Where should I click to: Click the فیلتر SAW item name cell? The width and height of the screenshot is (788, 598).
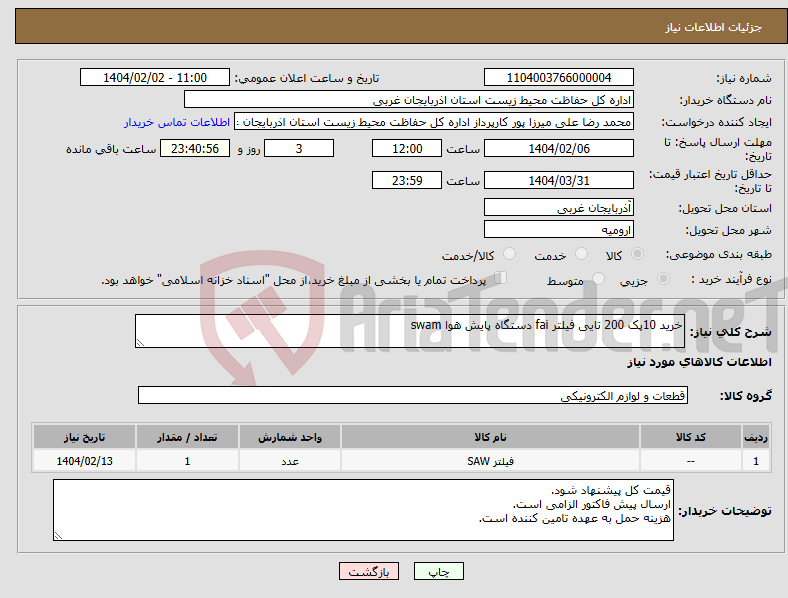coord(490,461)
